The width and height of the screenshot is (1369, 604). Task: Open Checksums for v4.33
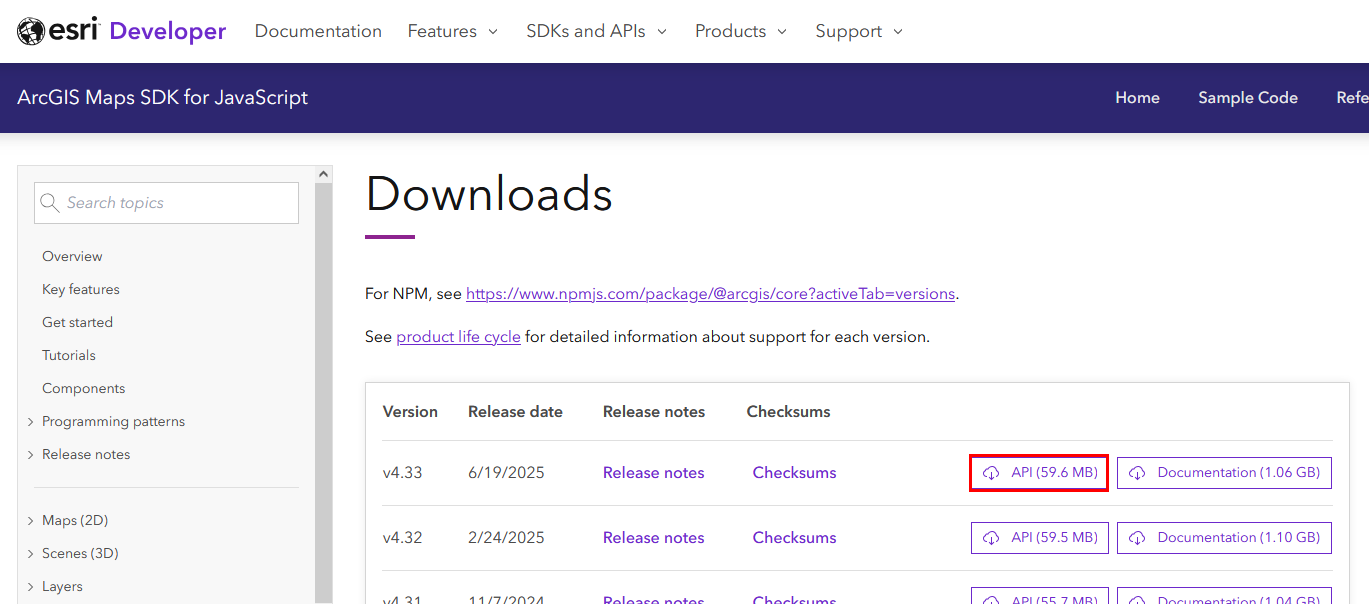point(795,473)
